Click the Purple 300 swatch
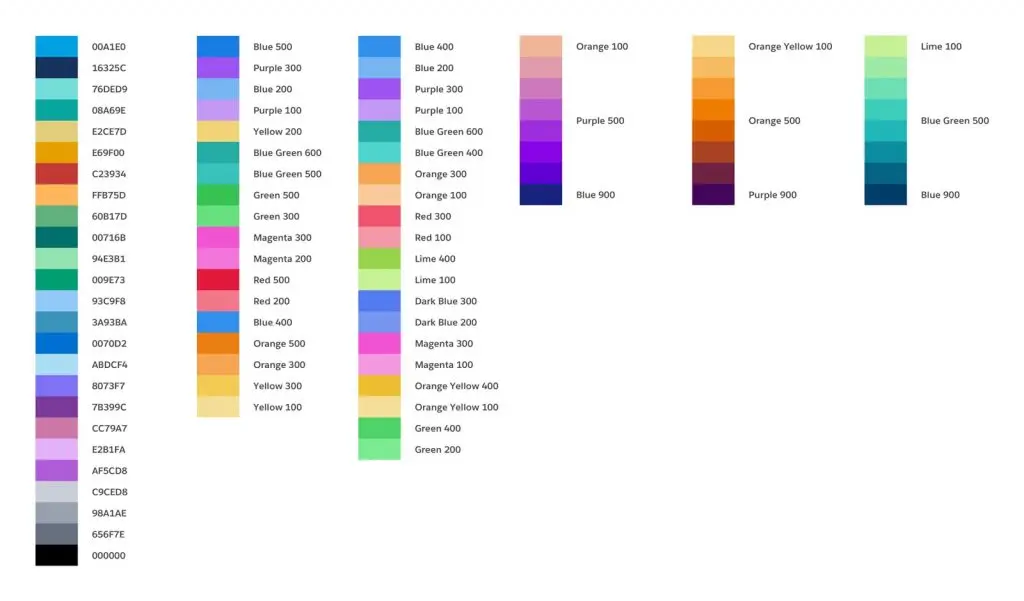 [x=218, y=68]
